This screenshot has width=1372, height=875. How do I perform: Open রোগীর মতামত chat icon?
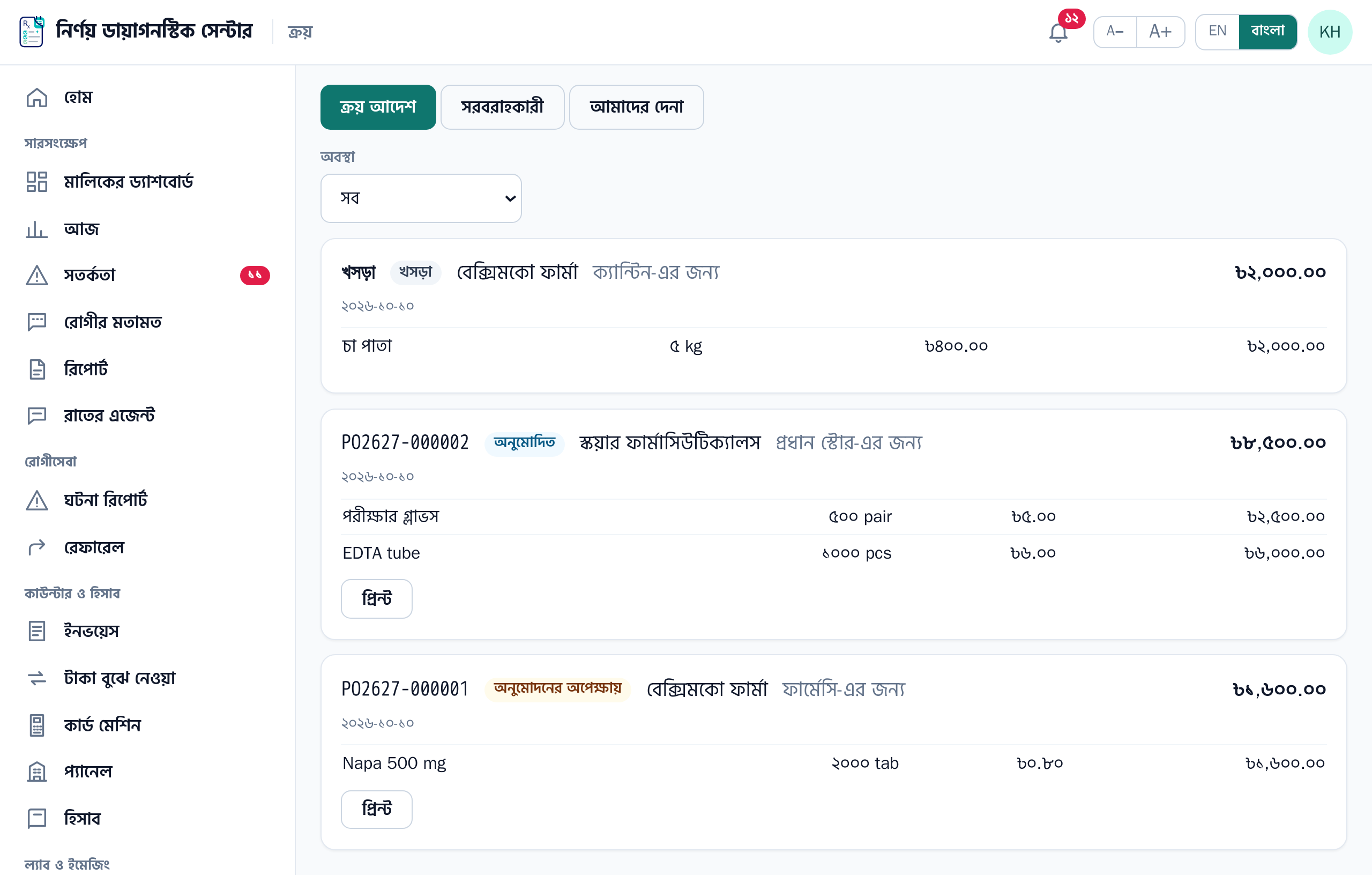point(37,322)
